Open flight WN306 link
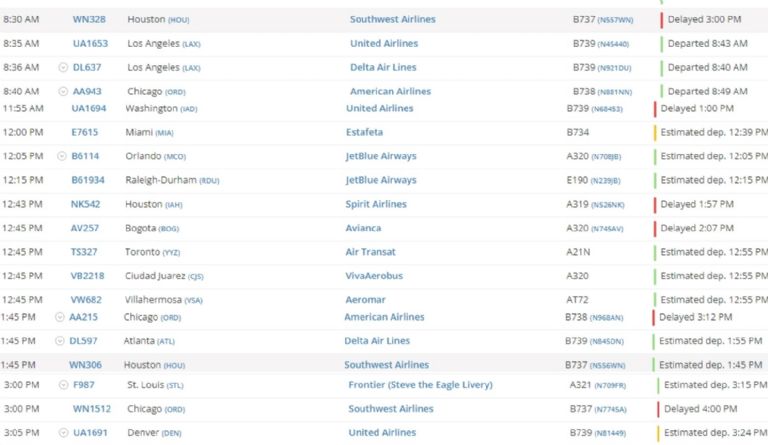This screenshot has width=768, height=445. coord(85,365)
